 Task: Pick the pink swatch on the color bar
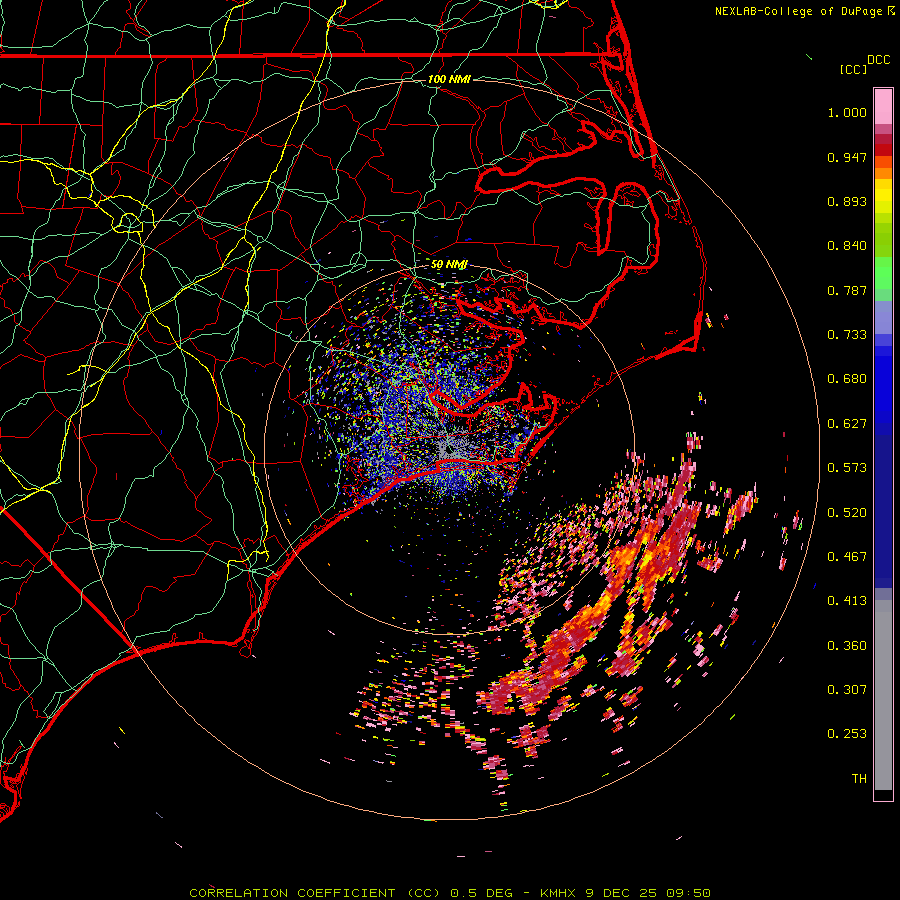point(883,107)
